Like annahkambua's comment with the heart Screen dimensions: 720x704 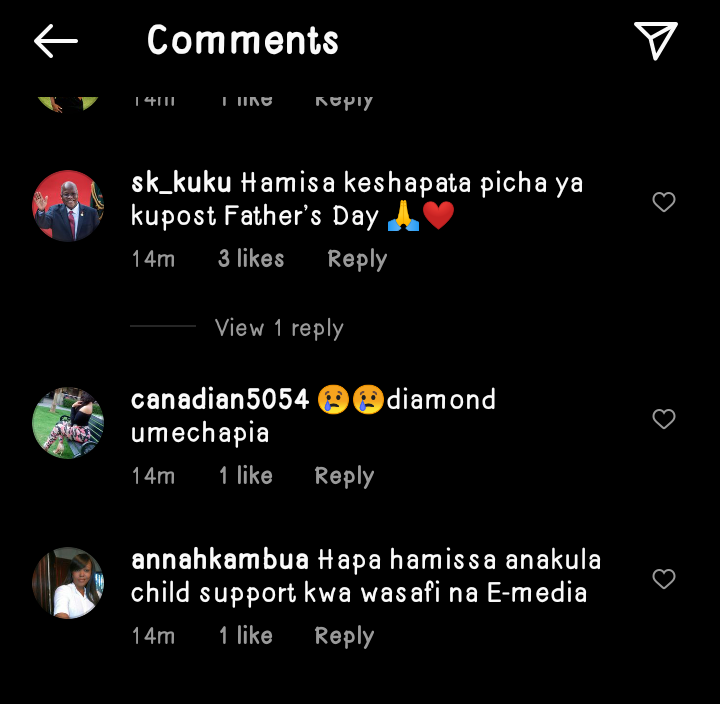click(664, 579)
